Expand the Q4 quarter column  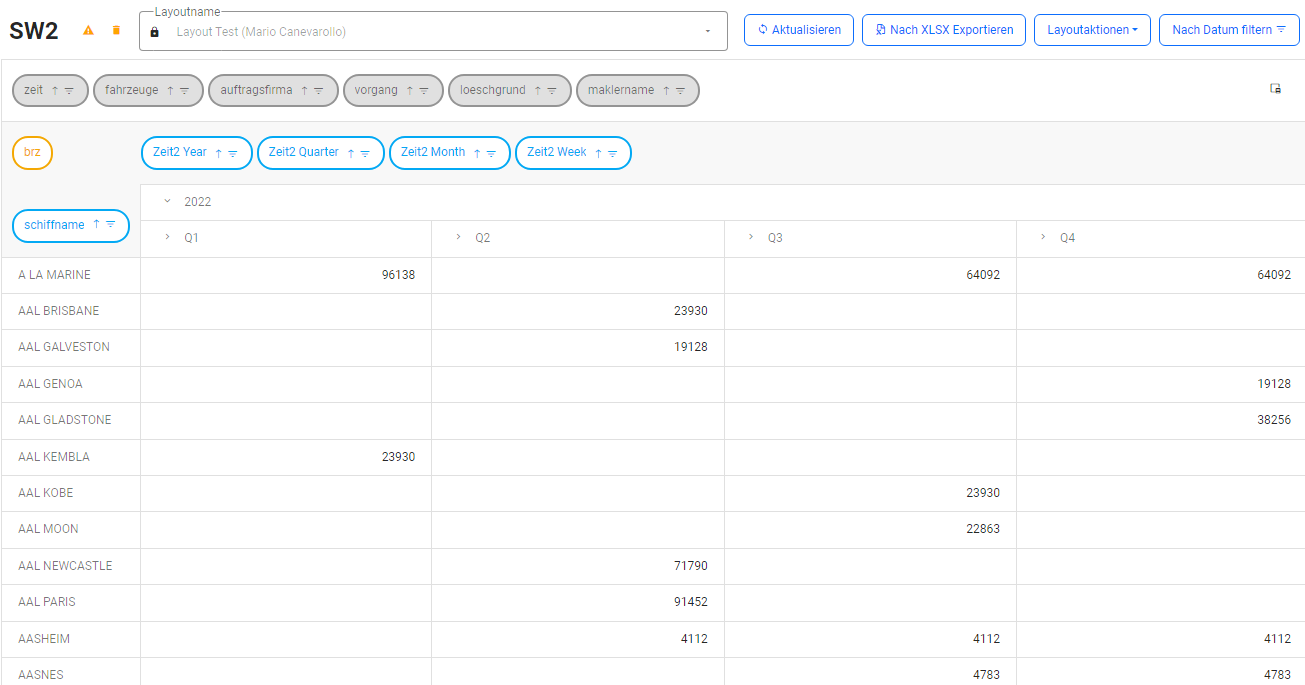click(1043, 238)
